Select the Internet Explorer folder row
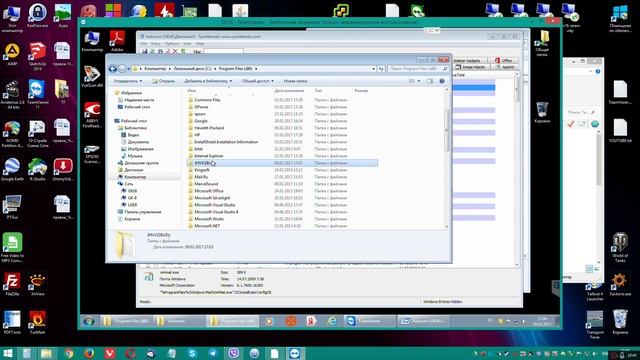 pos(282,156)
